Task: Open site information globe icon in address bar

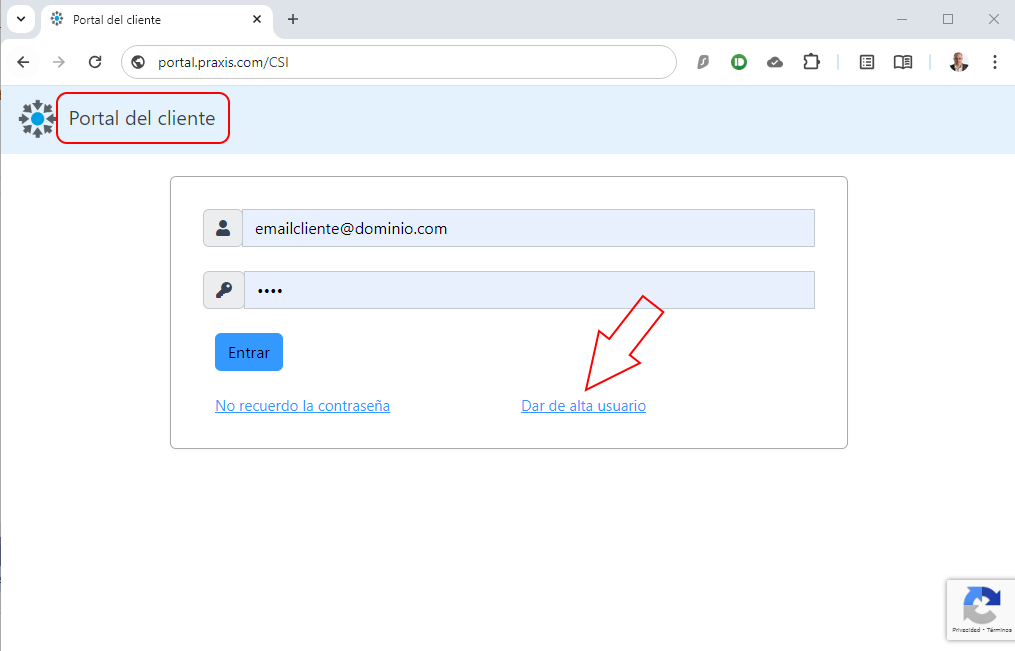Action: 138,62
